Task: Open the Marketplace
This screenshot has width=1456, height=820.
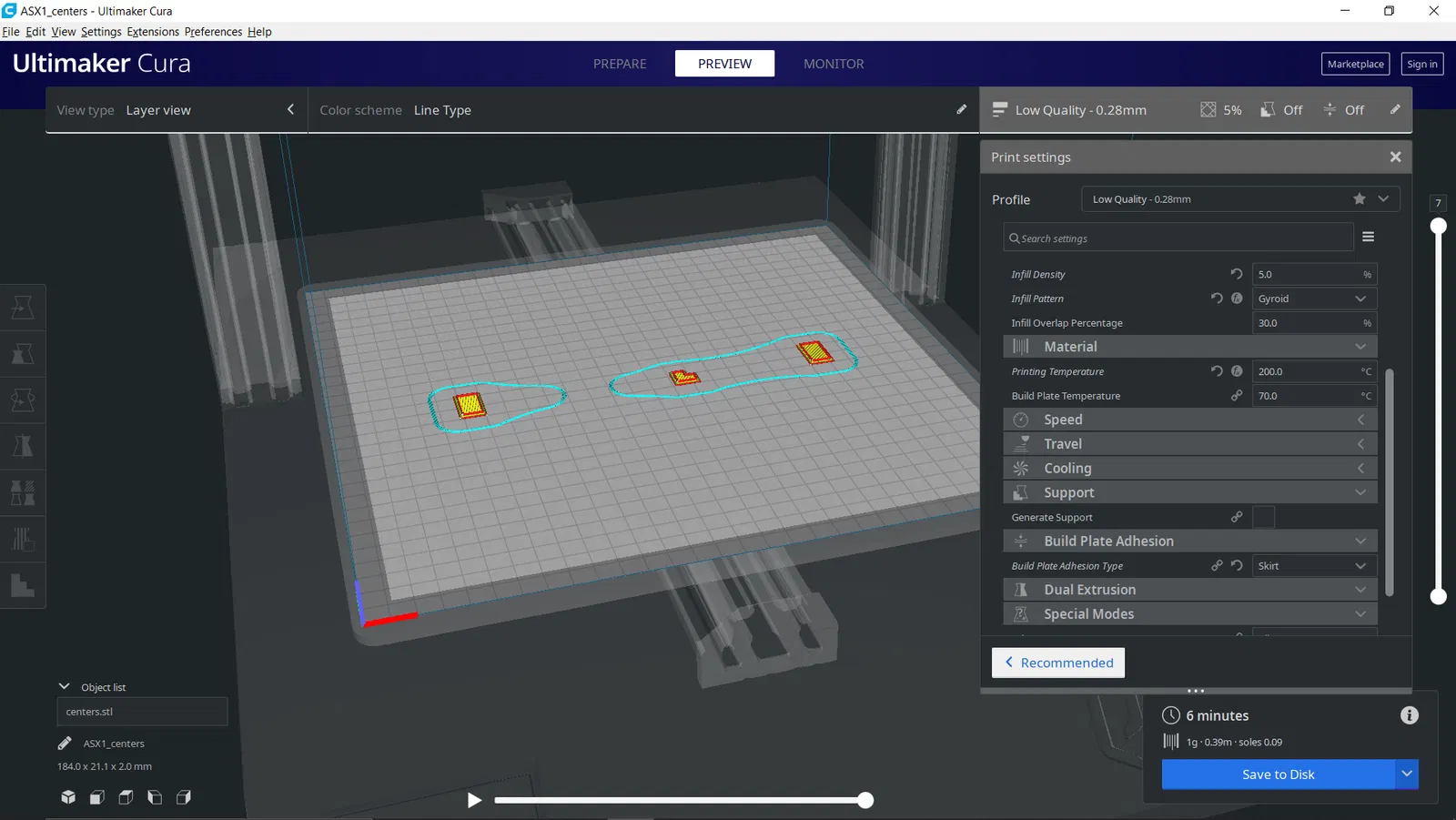Action: (x=1355, y=64)
